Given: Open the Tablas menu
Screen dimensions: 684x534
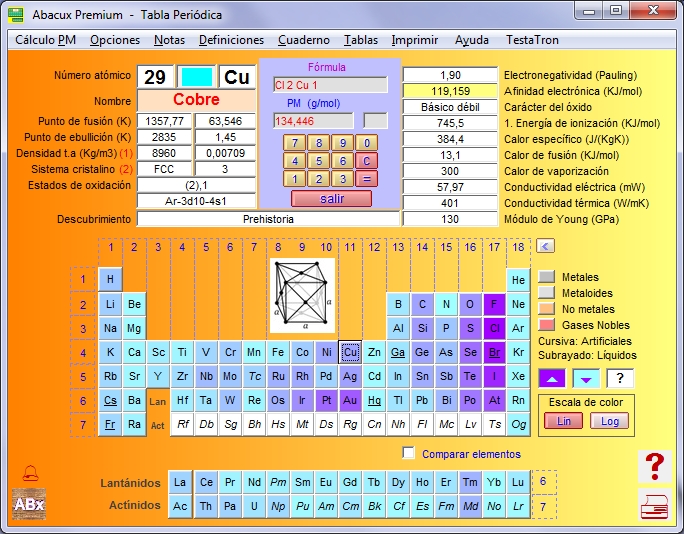Looking at the screenshot, I should click(361, 40).
